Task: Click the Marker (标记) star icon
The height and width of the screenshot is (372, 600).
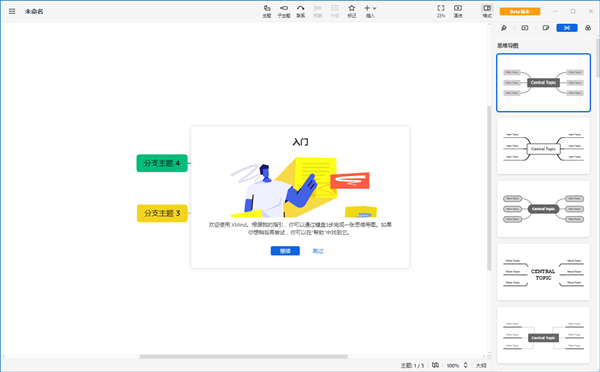Action: tap(352, 11)
